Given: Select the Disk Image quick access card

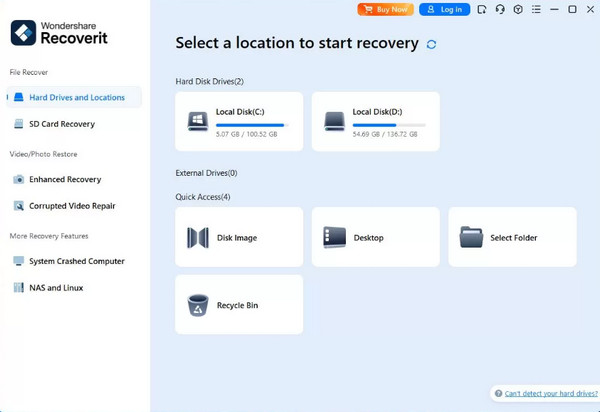Looking at the screenshot, I should (x=239, y=237).
